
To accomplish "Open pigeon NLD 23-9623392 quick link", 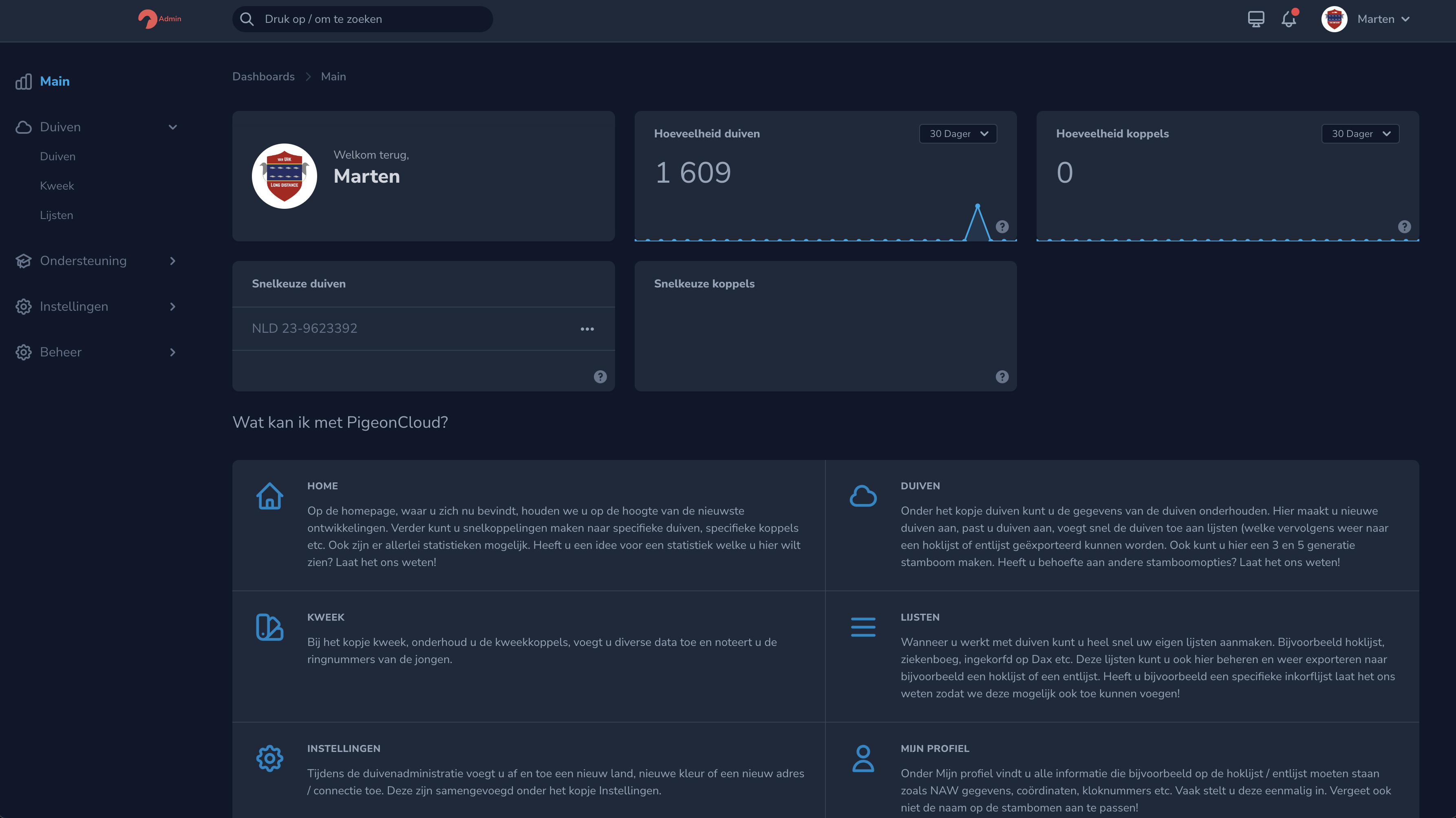I will click(304, 328).
